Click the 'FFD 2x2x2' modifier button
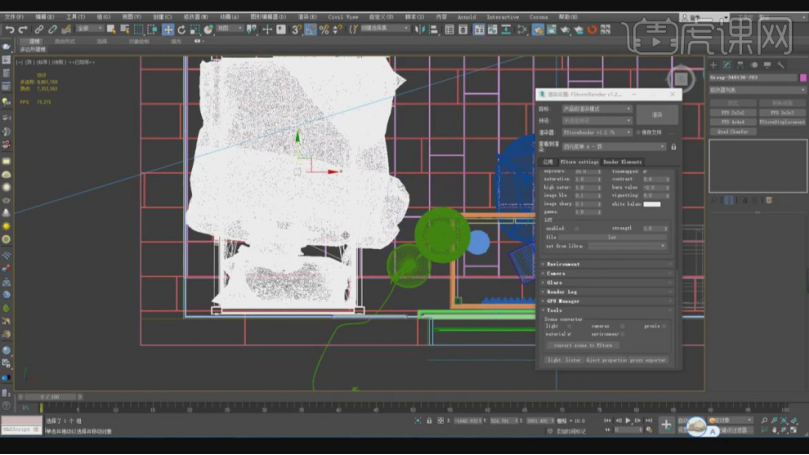This screenshot has width=809, height=455. click(x=732, y=112)
